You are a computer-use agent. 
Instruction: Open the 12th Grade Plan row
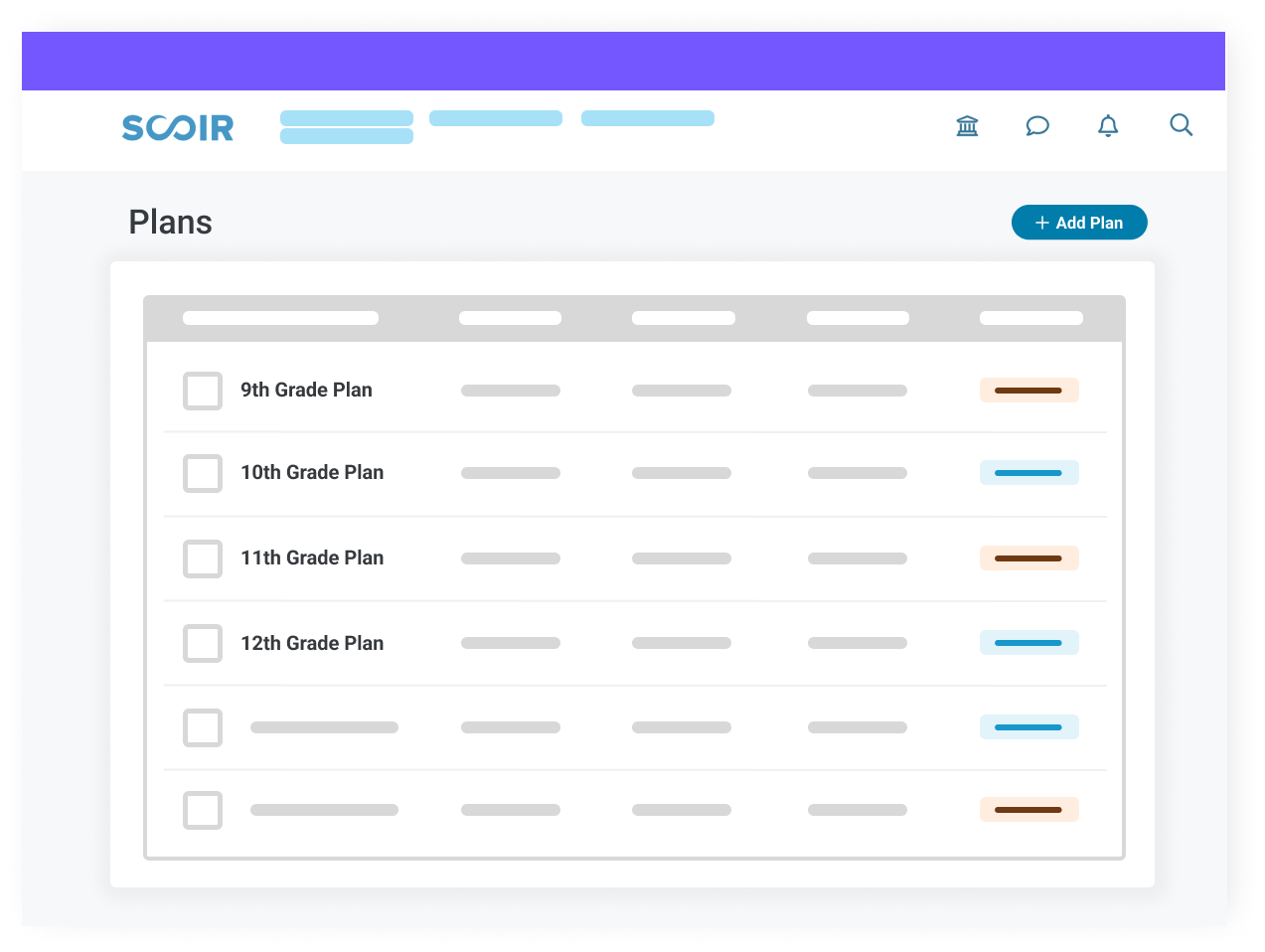point(635,643)
